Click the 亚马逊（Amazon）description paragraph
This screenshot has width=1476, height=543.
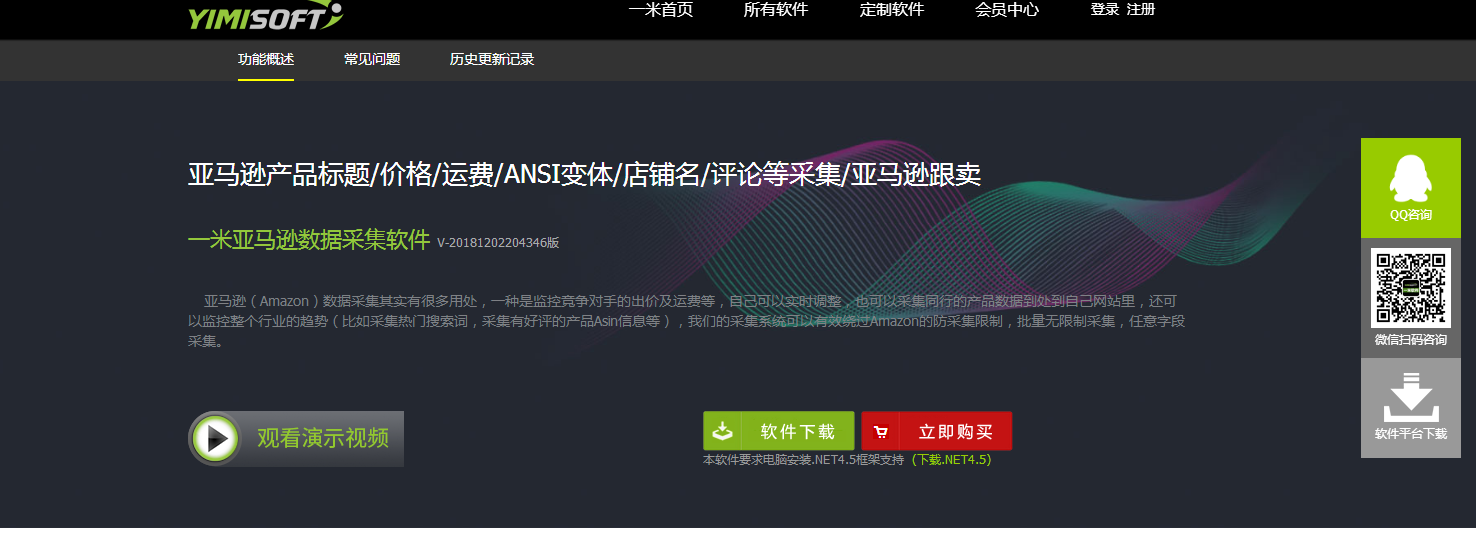point(686,321)
